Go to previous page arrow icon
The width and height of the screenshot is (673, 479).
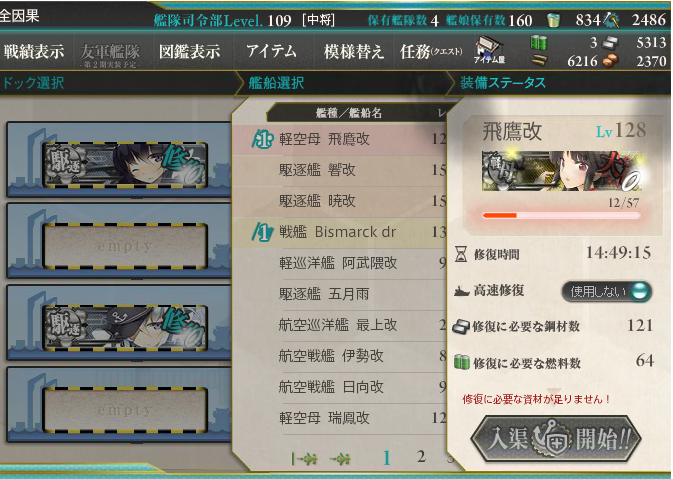(340, 460)
